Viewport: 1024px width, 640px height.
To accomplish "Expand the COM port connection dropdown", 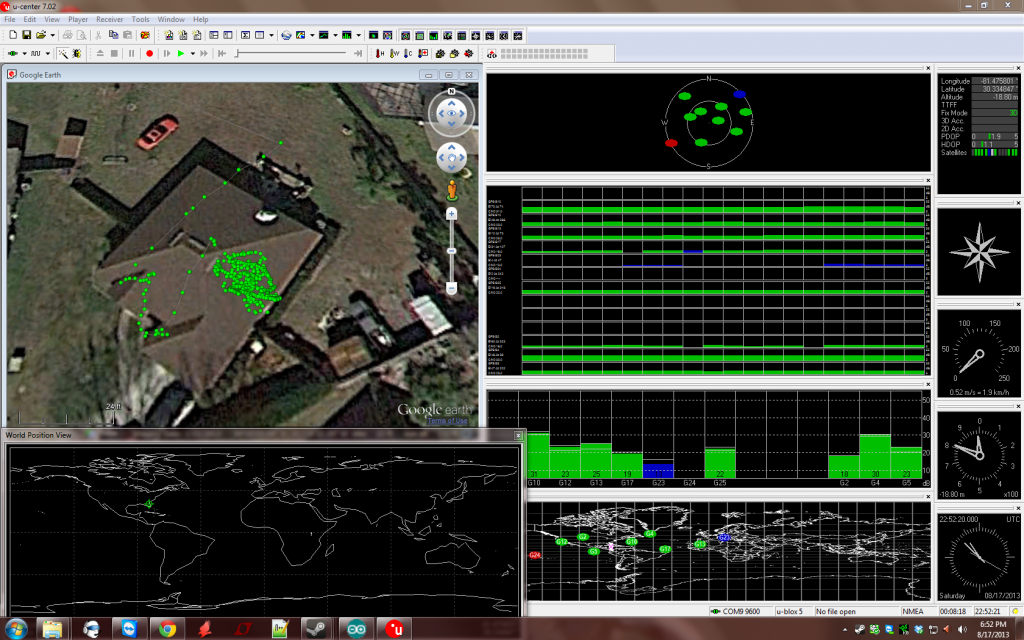I will [x=23, y=53].
